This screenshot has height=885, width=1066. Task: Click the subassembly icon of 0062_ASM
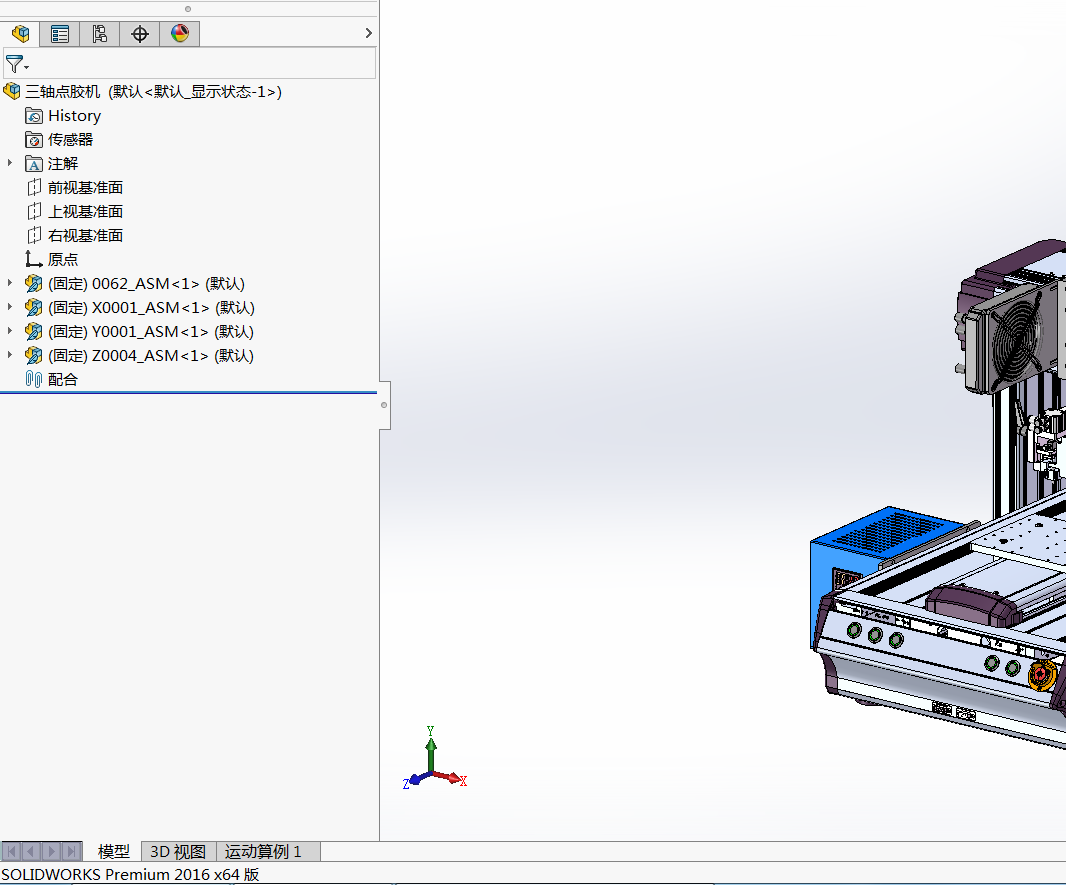(x=33, y=283)
